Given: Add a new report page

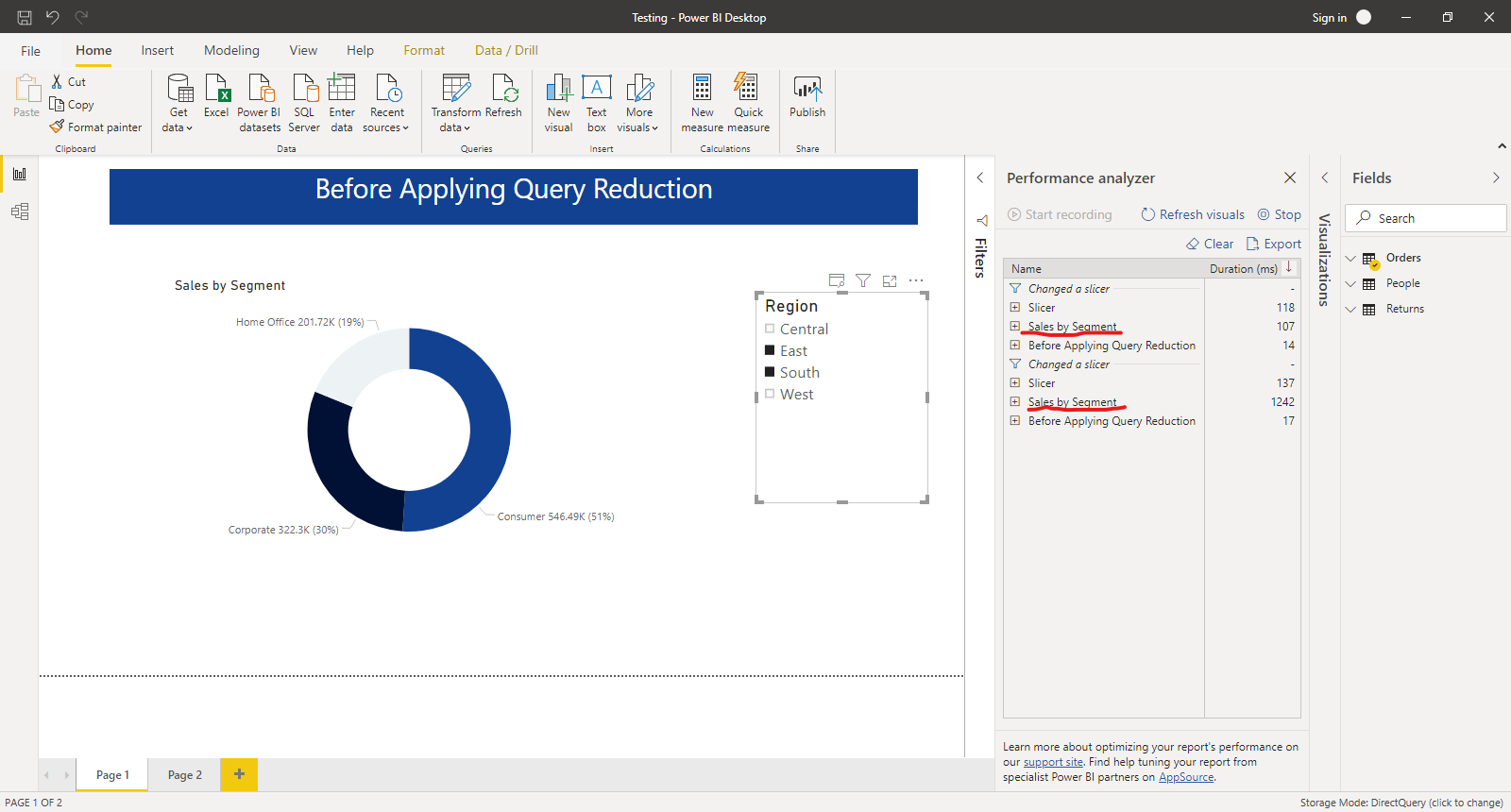Looking at the screenshot, I should click(239, 774).
